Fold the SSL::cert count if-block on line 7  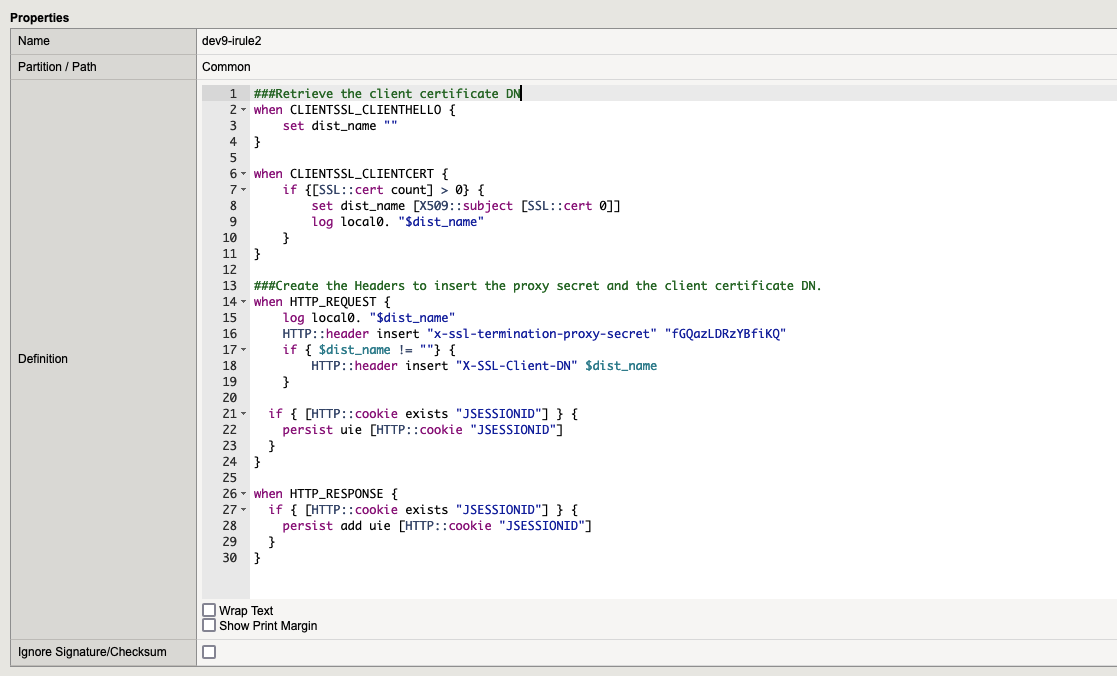point(243,190)
